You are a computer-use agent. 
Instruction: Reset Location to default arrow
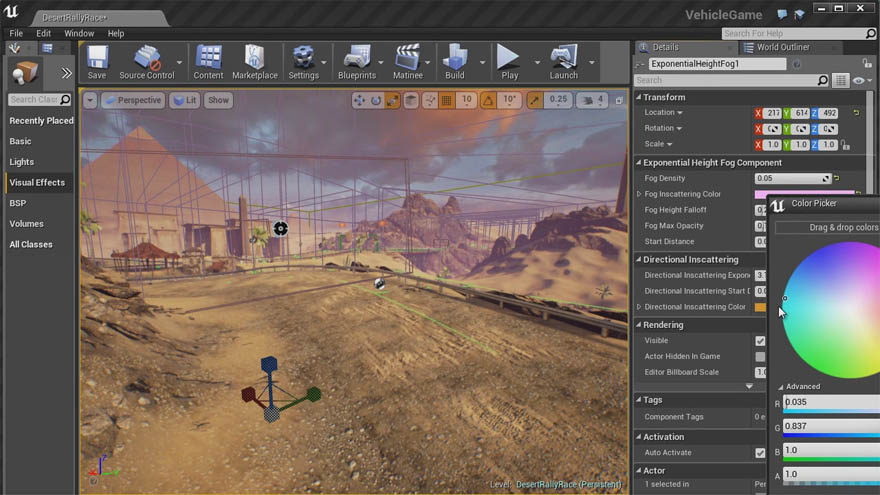pyautogui.click(x=856, y=113)
